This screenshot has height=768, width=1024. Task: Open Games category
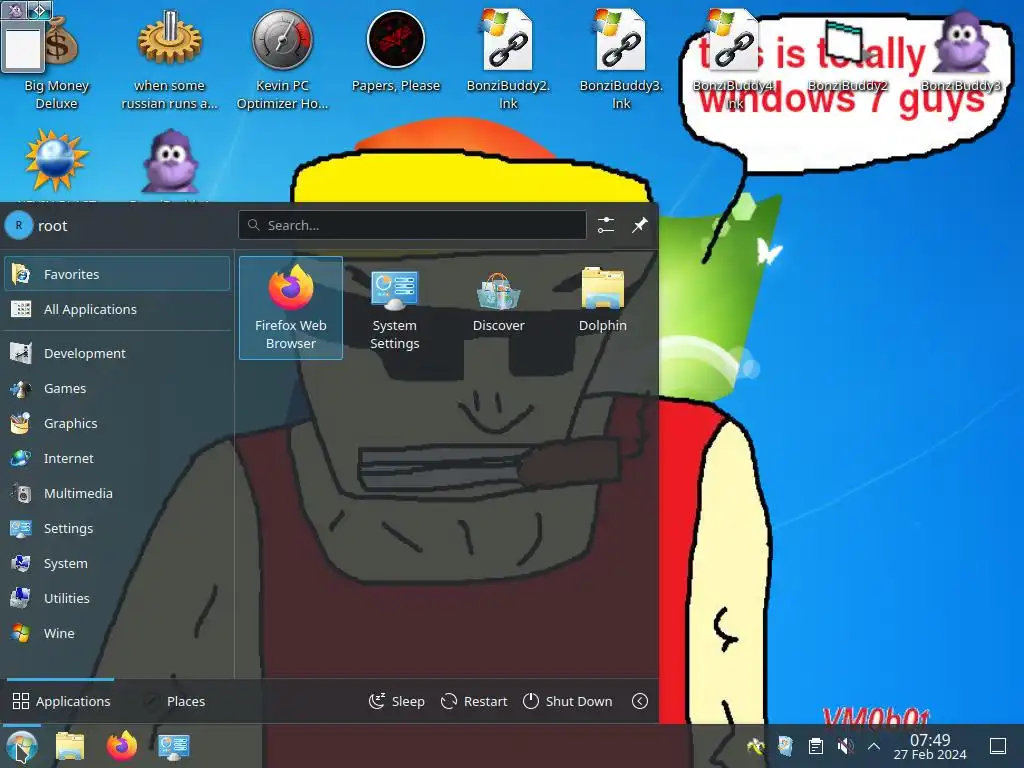(117, 389)
